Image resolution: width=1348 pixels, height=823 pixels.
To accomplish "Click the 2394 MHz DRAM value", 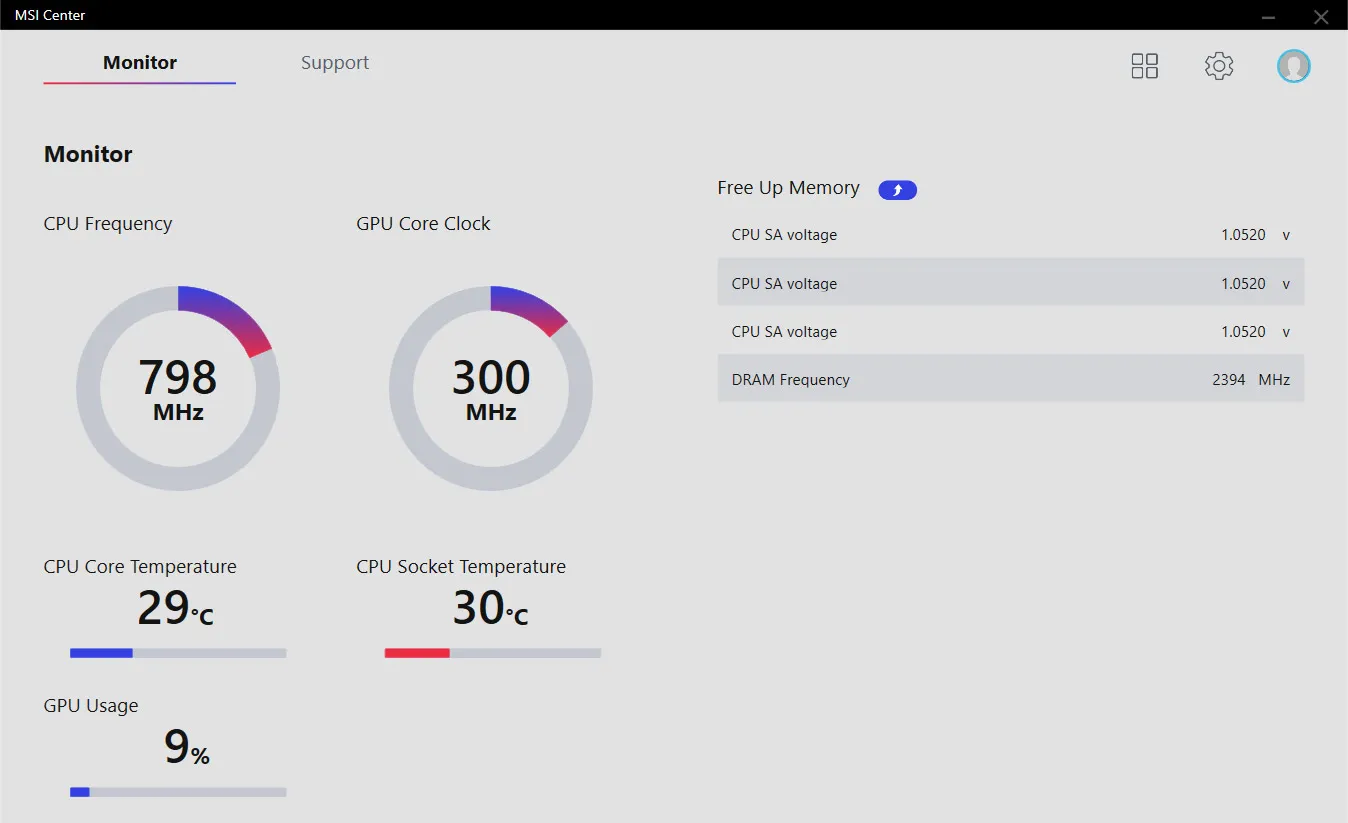I will 1250,380.
